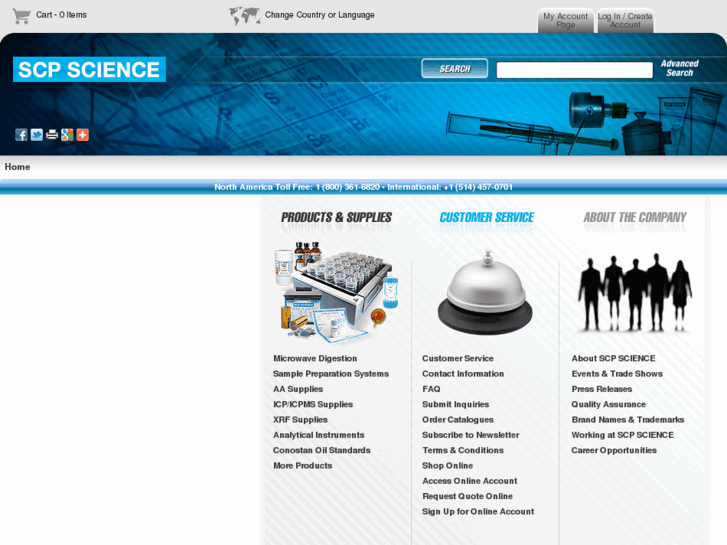
Task: Open More Products link
Action: (x=303, y=466)
